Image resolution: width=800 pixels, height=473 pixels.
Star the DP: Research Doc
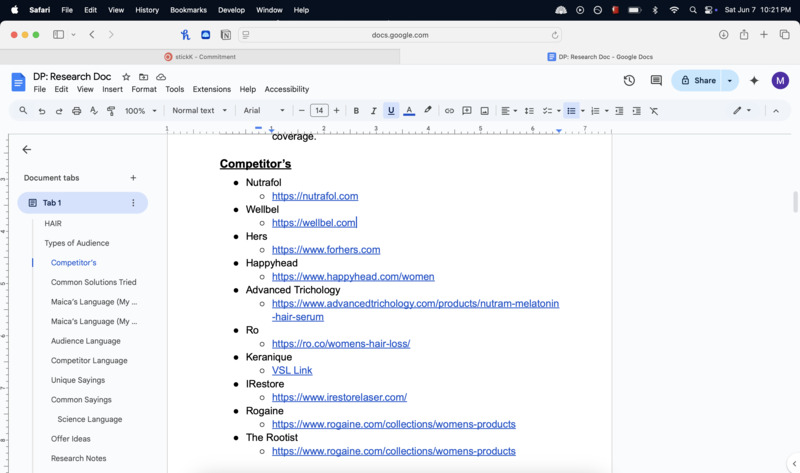click(x=126, y=77)
